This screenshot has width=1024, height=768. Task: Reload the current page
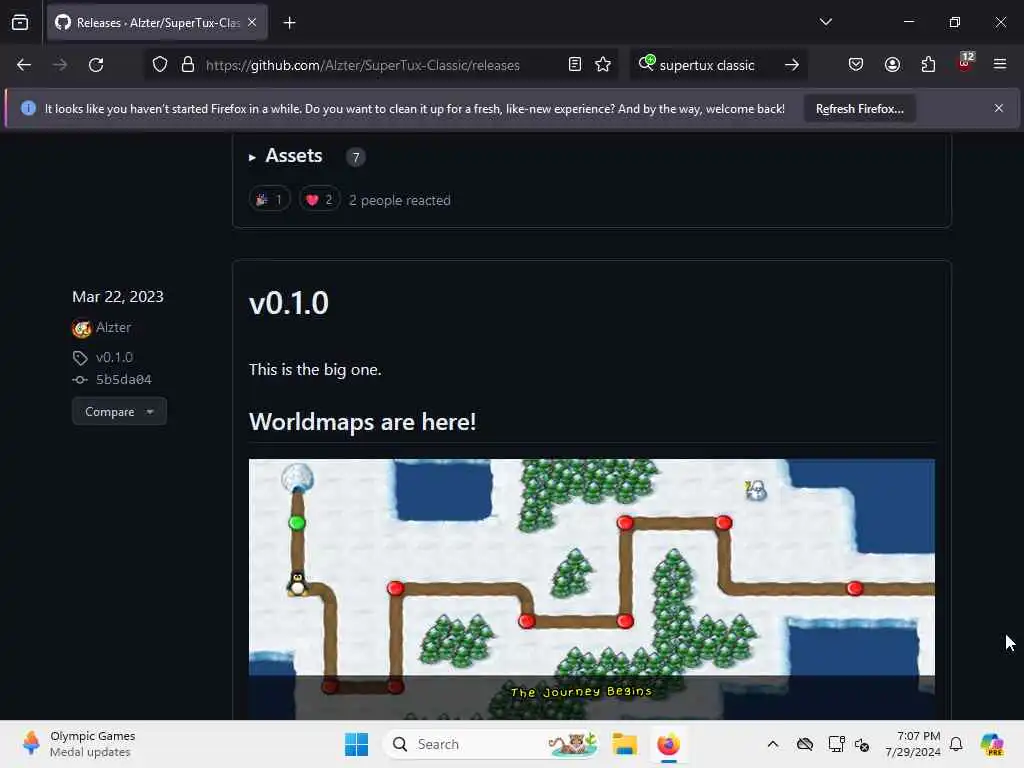(96, 65)
